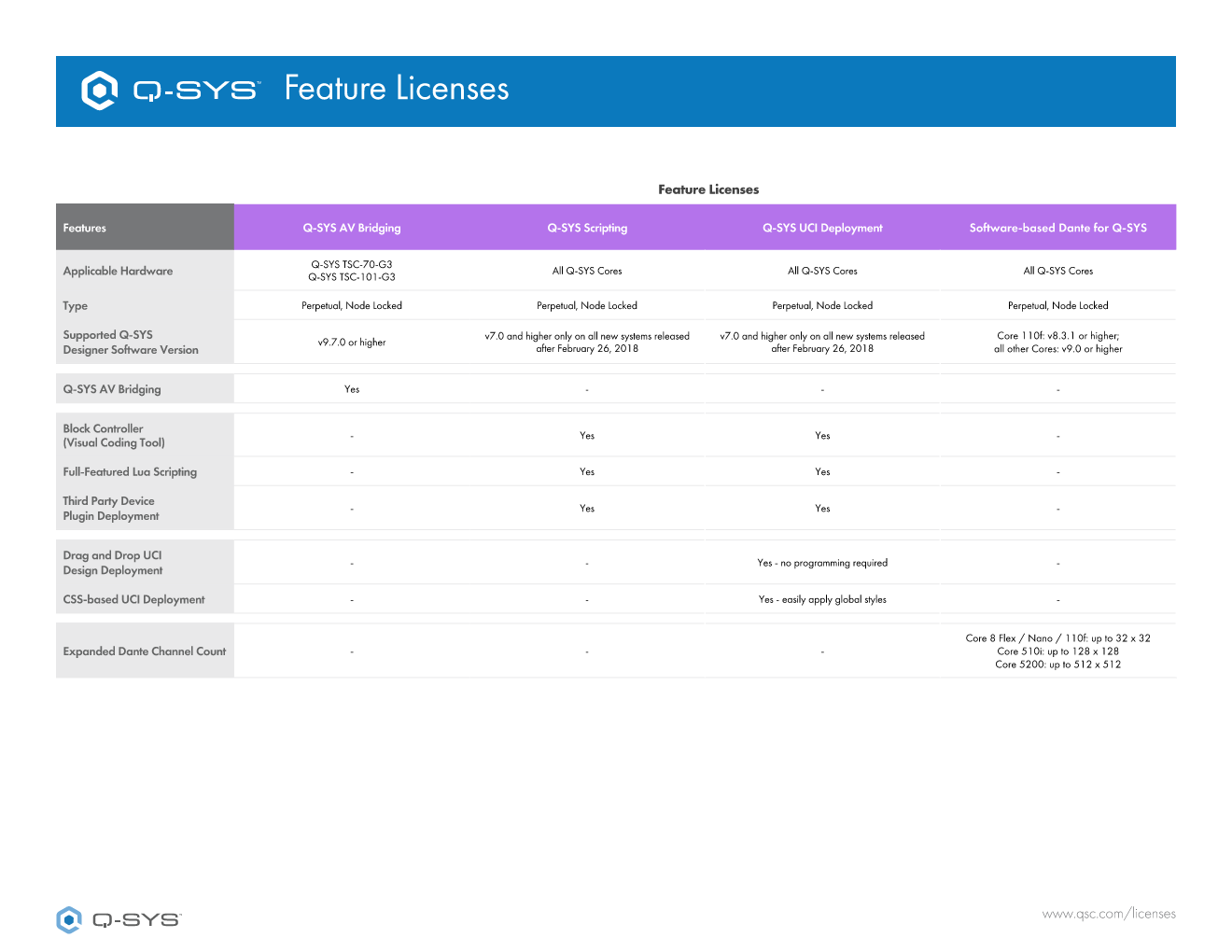The width and height of the screenshot is (1232, 952).
Task: Select All Q-SYS Cores under Scripting
Action: click(x=587, y=271)
